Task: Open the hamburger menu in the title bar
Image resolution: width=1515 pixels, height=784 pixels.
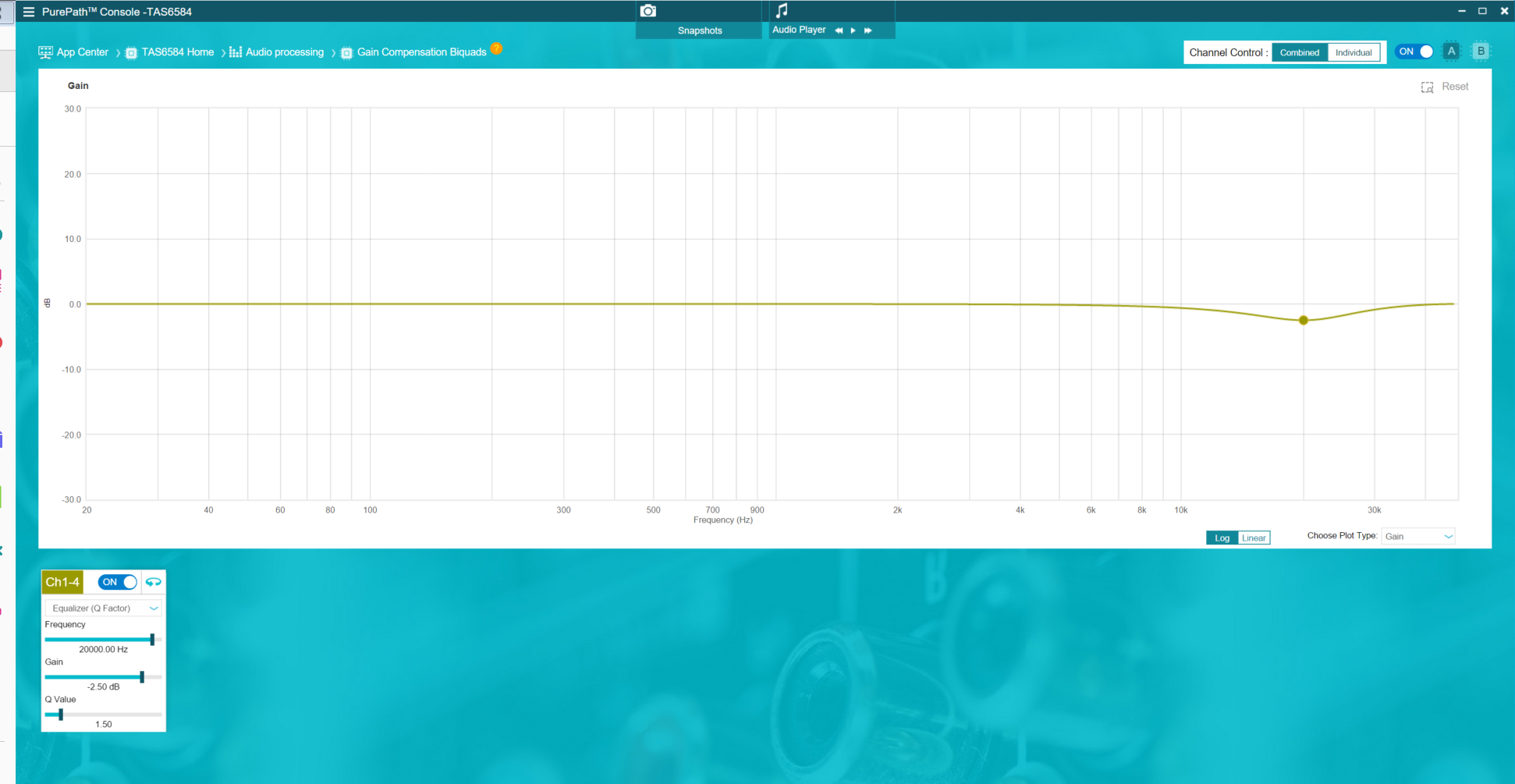Action: [29, 12]
